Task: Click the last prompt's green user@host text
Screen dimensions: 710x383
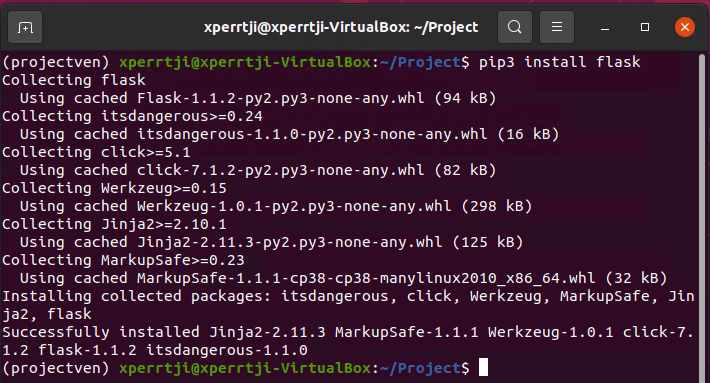Action: click(245, 368)
